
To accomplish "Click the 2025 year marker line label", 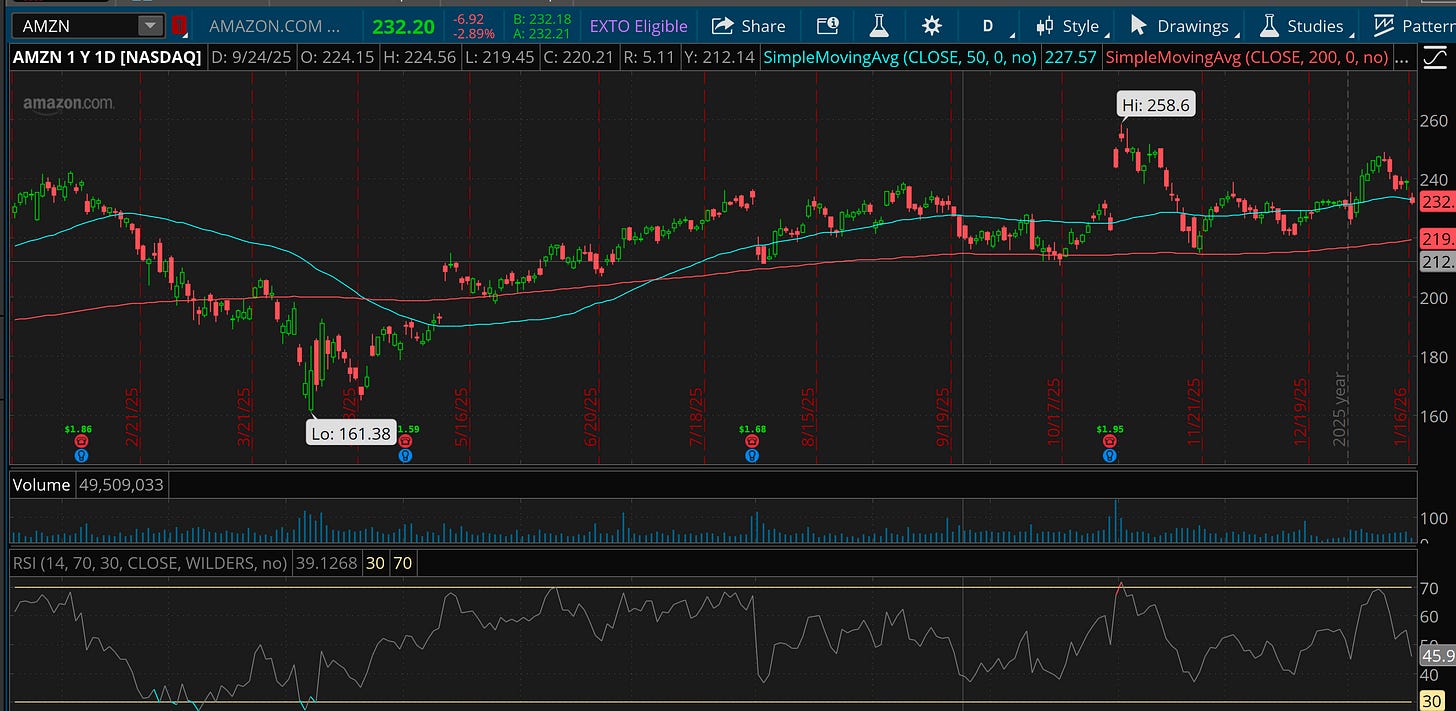I will click(x=1340, y=409).
